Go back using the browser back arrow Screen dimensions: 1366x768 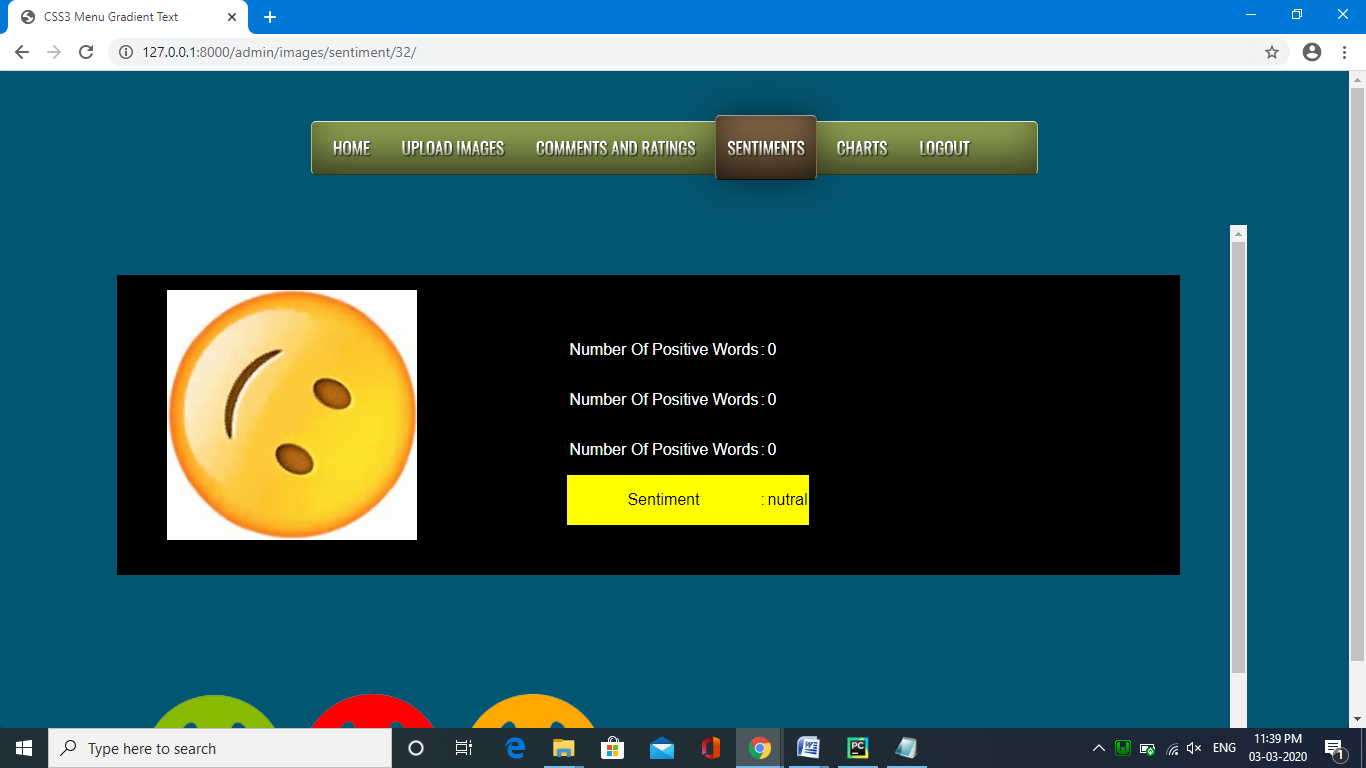[x=22, y=52]
